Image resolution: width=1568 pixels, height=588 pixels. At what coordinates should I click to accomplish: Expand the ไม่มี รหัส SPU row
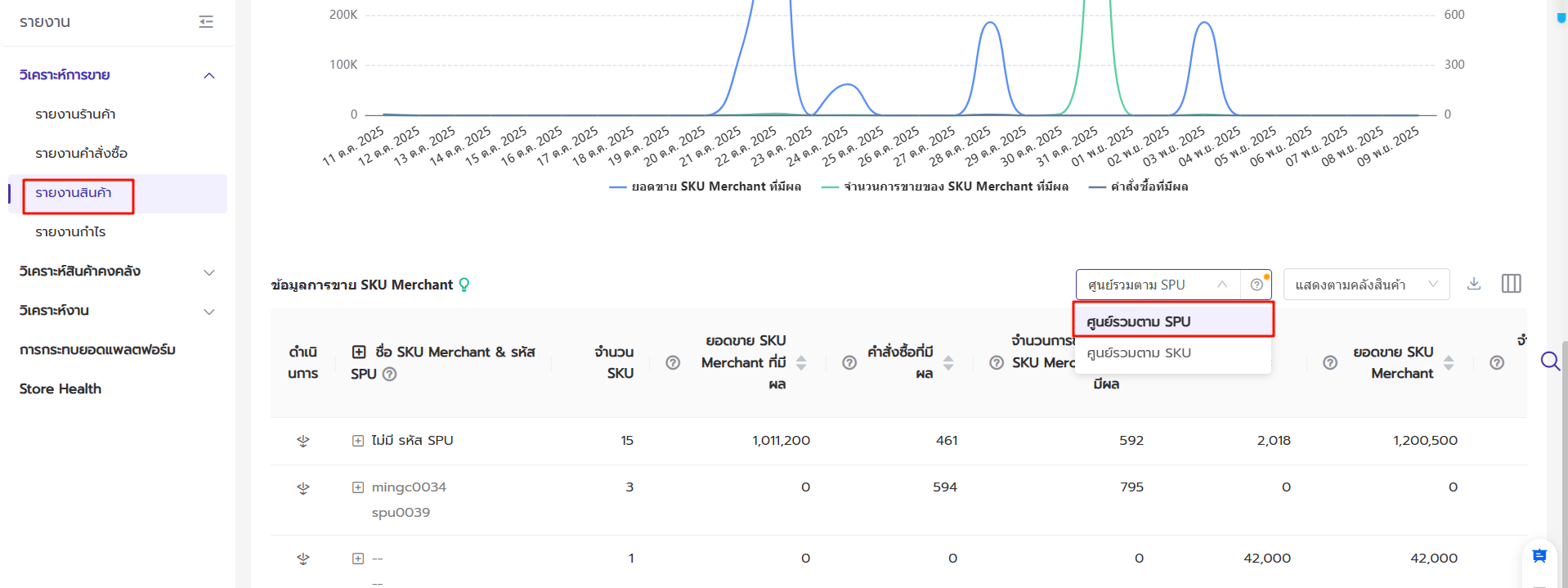pos(358,441)
